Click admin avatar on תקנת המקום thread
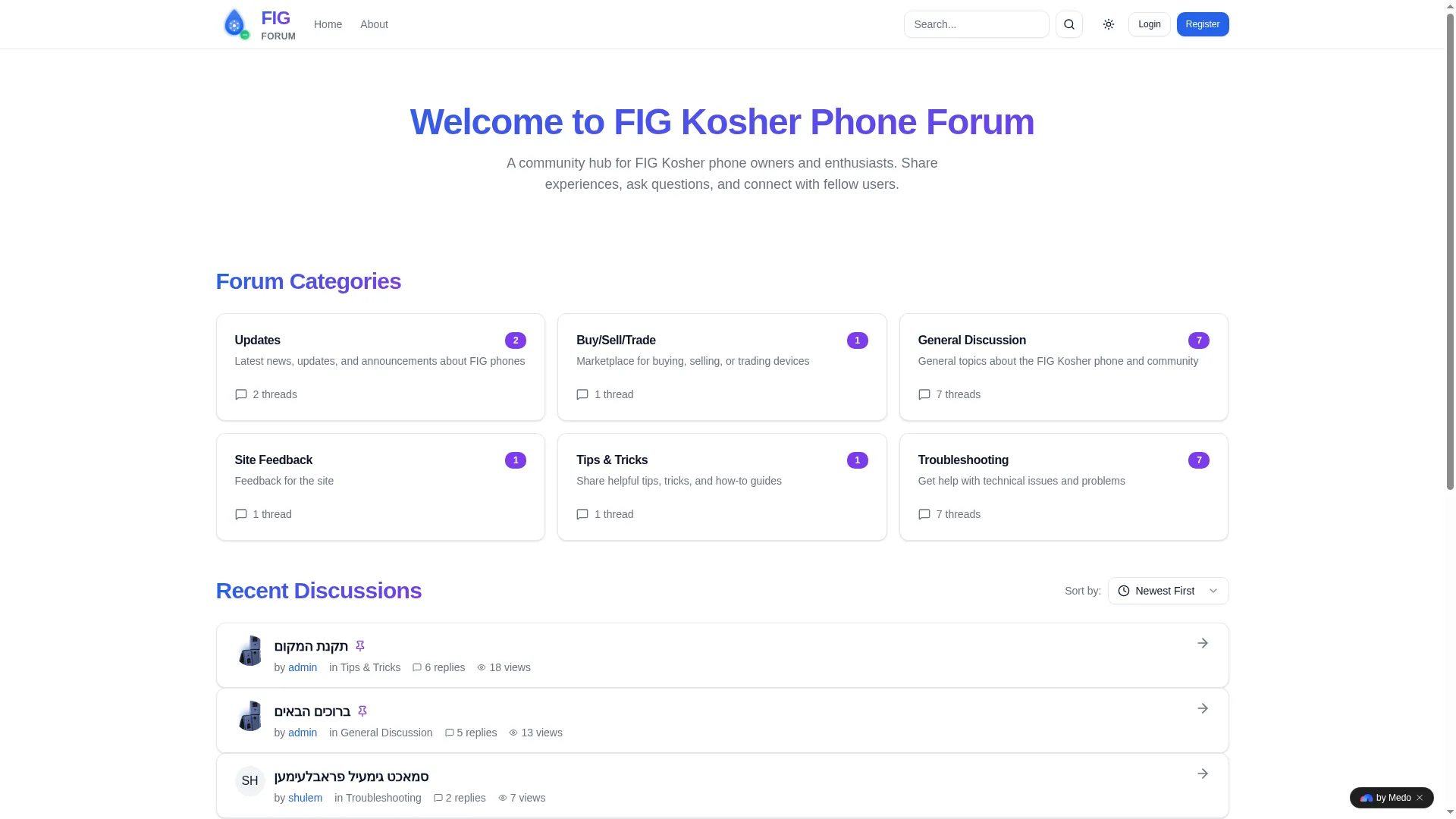 click(x=249, y=651)
